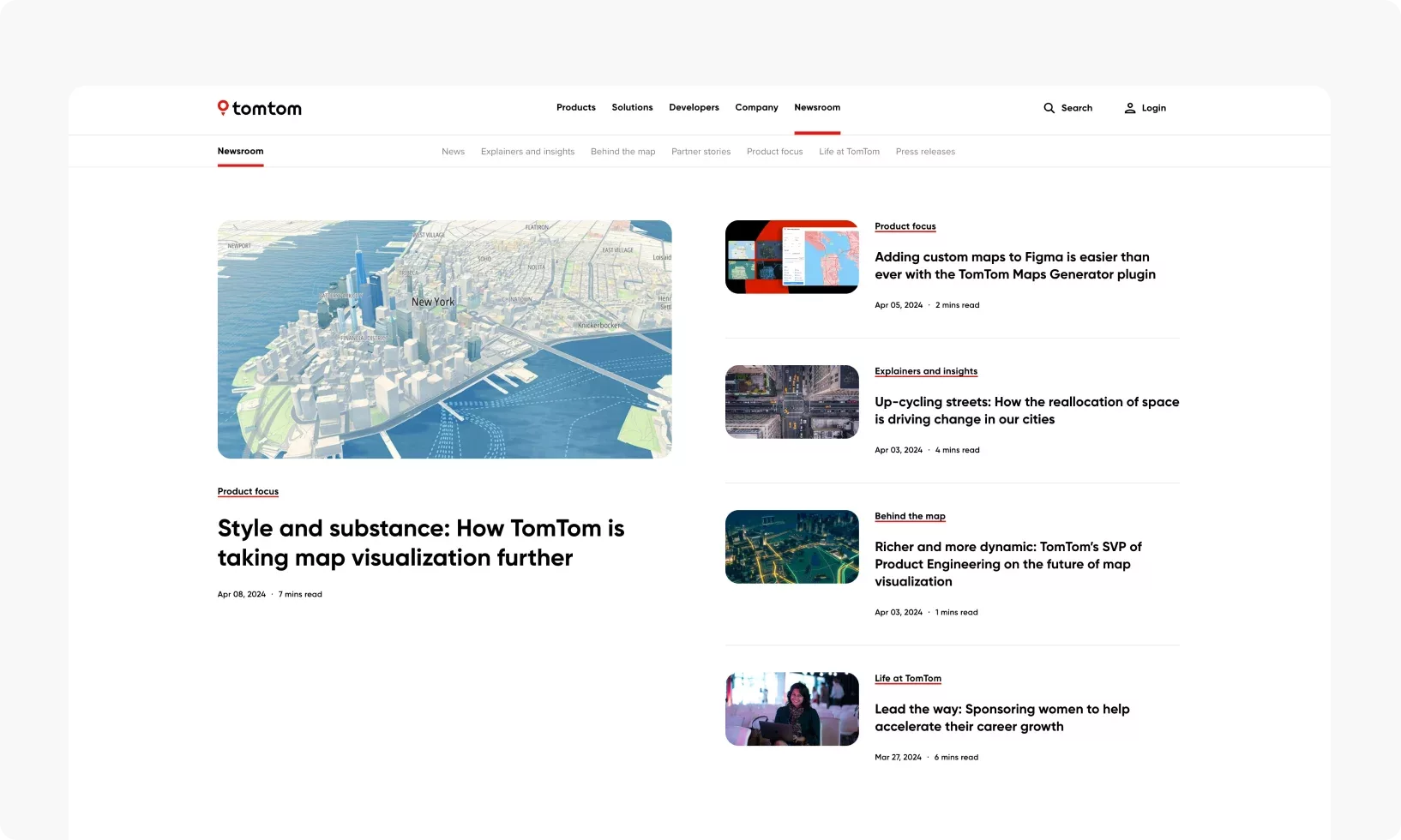1401x840 pixels.
Task: Open the Solutions menu
Action: 632,108
